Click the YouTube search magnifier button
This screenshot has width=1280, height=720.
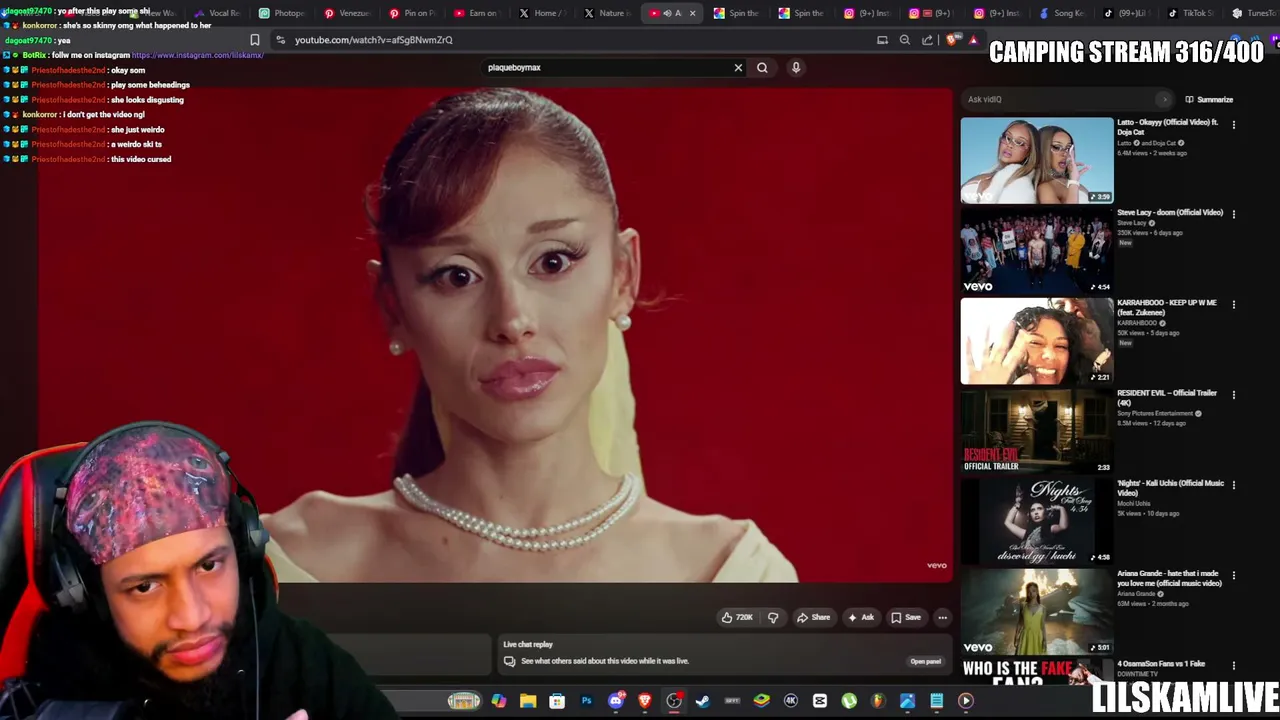click(x=762, y=68)
